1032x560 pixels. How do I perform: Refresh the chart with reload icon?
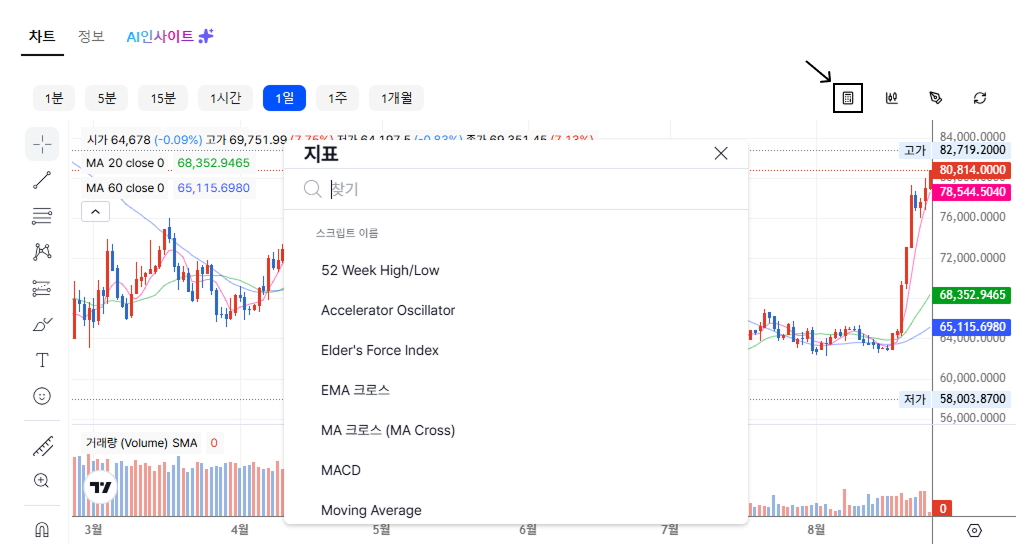point(980,98)
